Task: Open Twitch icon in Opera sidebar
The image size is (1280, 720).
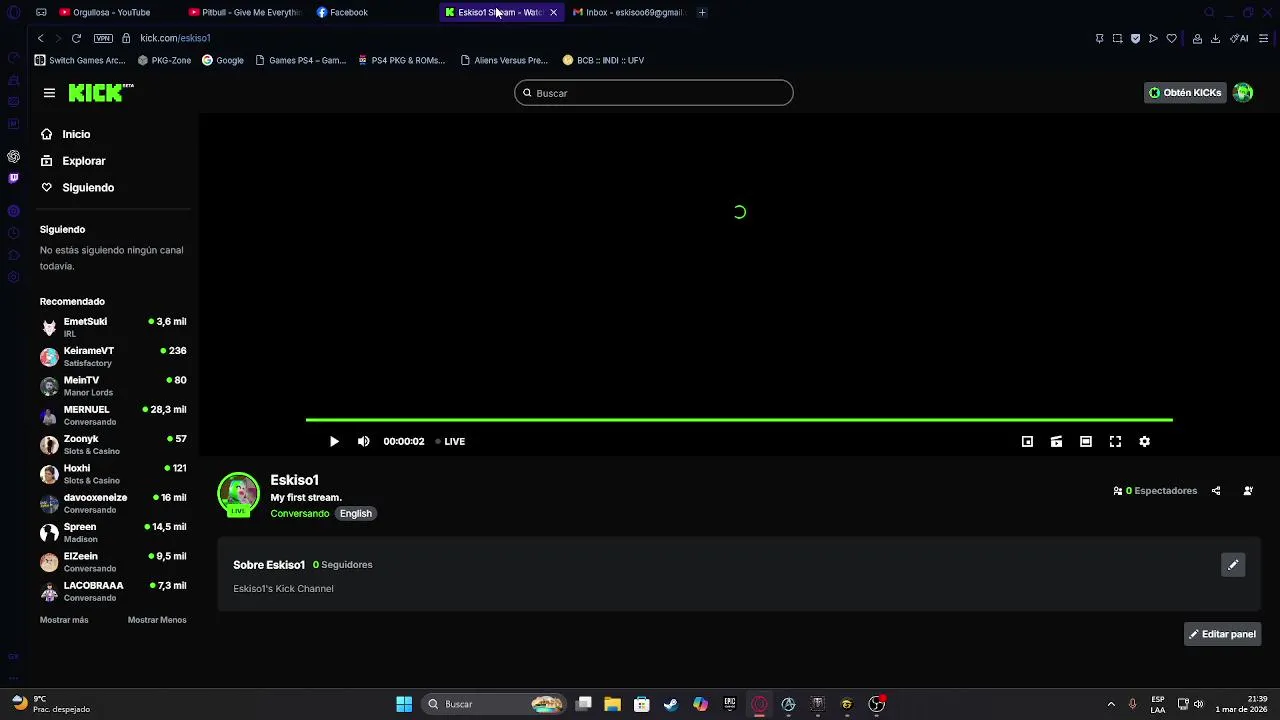Action: point(13,178)
